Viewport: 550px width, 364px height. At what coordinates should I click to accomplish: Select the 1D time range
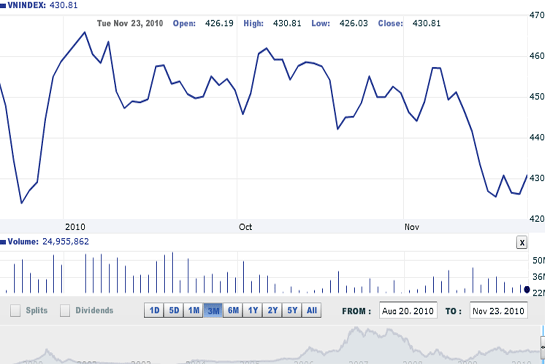pyautogui.click(x=154, y=310)
